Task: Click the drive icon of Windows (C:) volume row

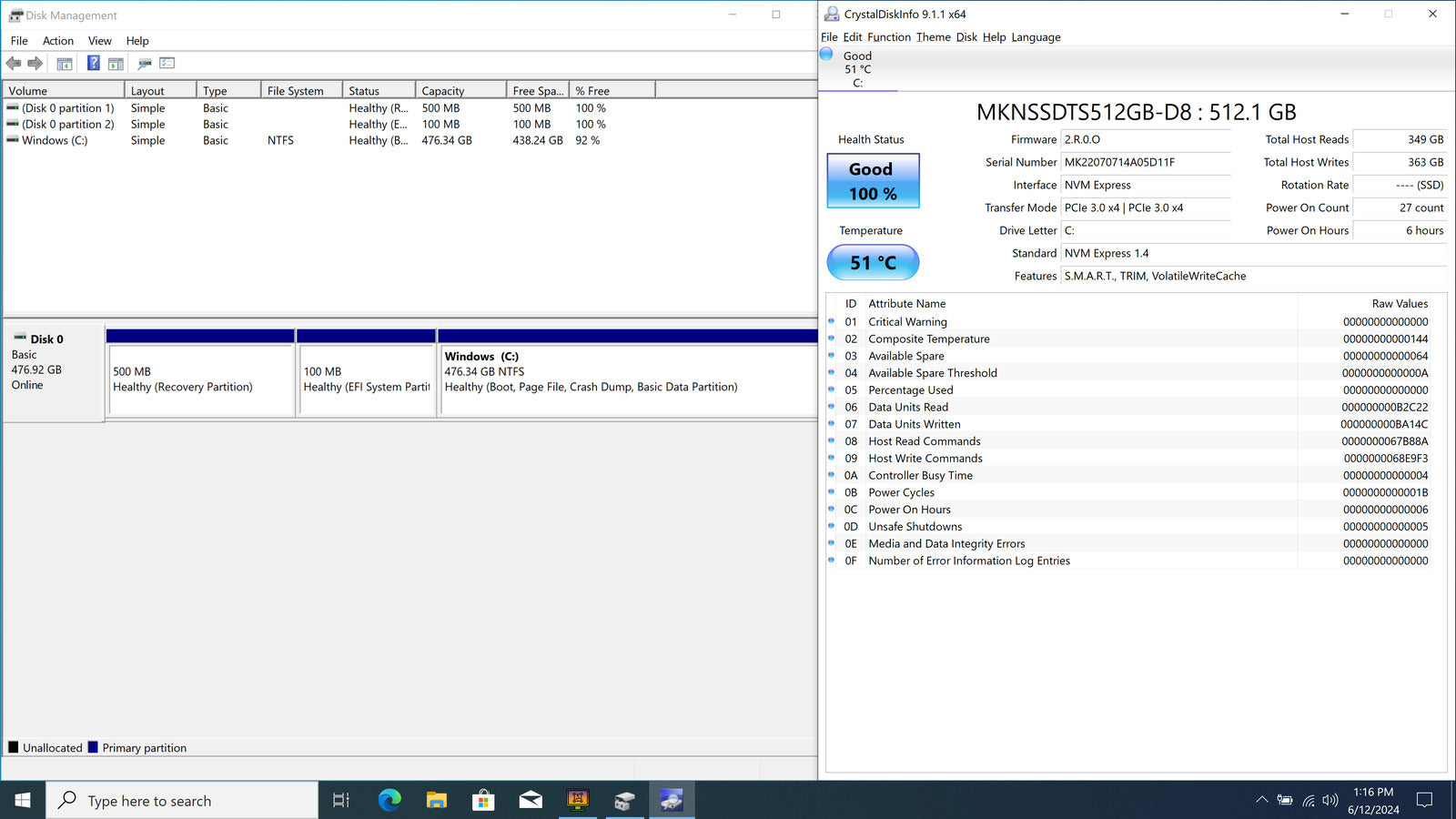Action: click(13, 140)
